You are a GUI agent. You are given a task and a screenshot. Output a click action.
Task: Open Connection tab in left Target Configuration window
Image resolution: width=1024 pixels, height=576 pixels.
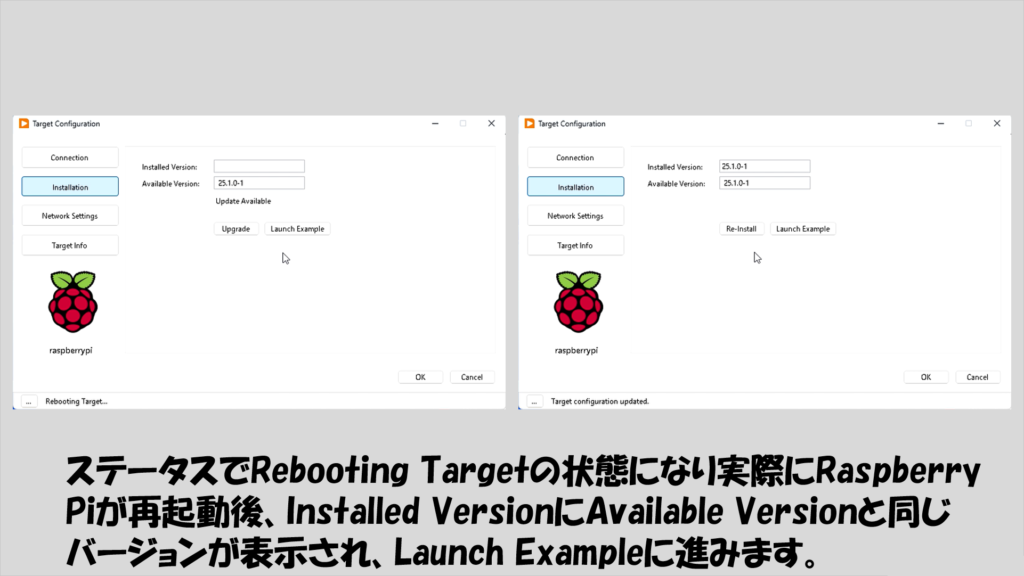click(x=70, y=157)
